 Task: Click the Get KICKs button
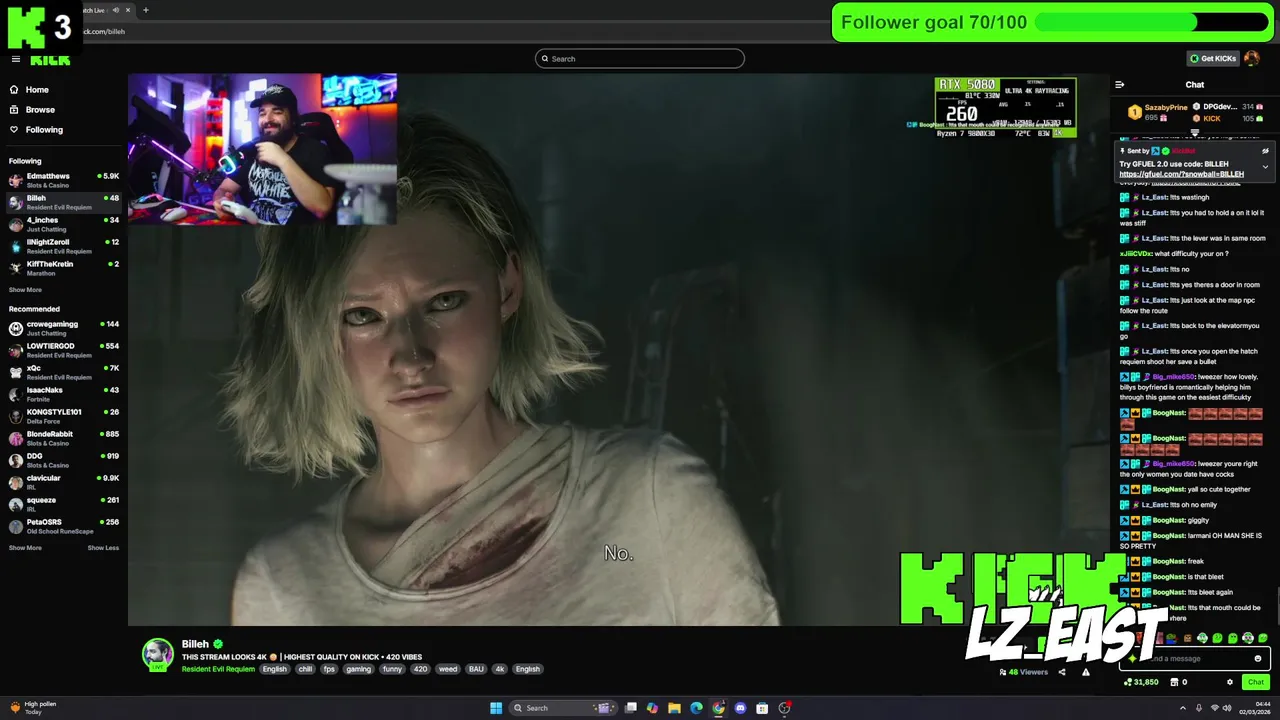click(1212, 59)
